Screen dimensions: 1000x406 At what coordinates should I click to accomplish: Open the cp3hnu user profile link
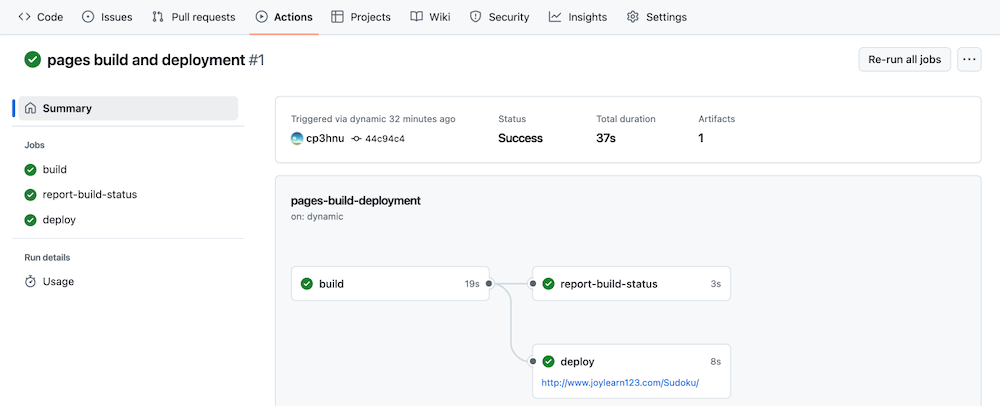pos(321,138)
